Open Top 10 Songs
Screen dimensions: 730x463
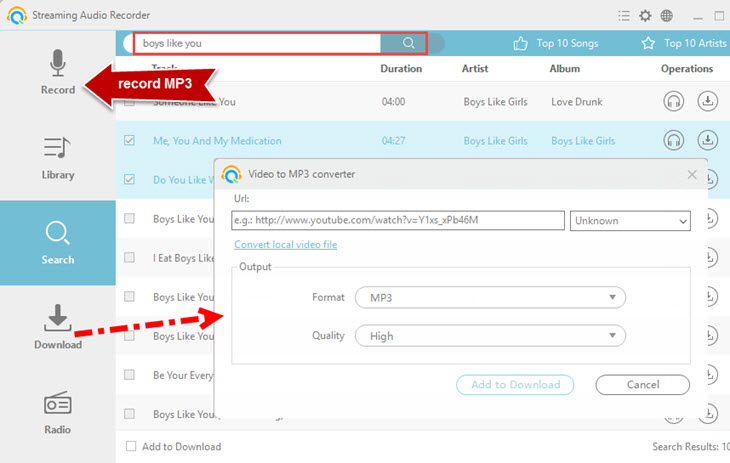coord(556,43)
